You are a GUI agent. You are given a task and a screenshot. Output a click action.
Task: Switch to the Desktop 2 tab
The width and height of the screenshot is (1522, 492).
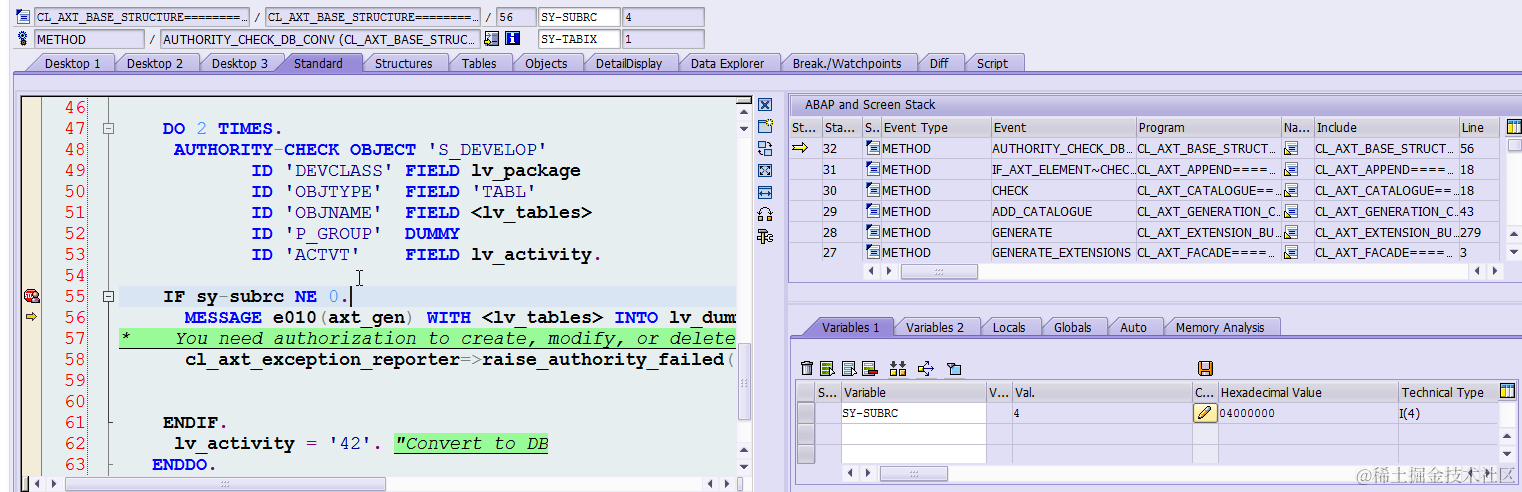pos(155,63)
